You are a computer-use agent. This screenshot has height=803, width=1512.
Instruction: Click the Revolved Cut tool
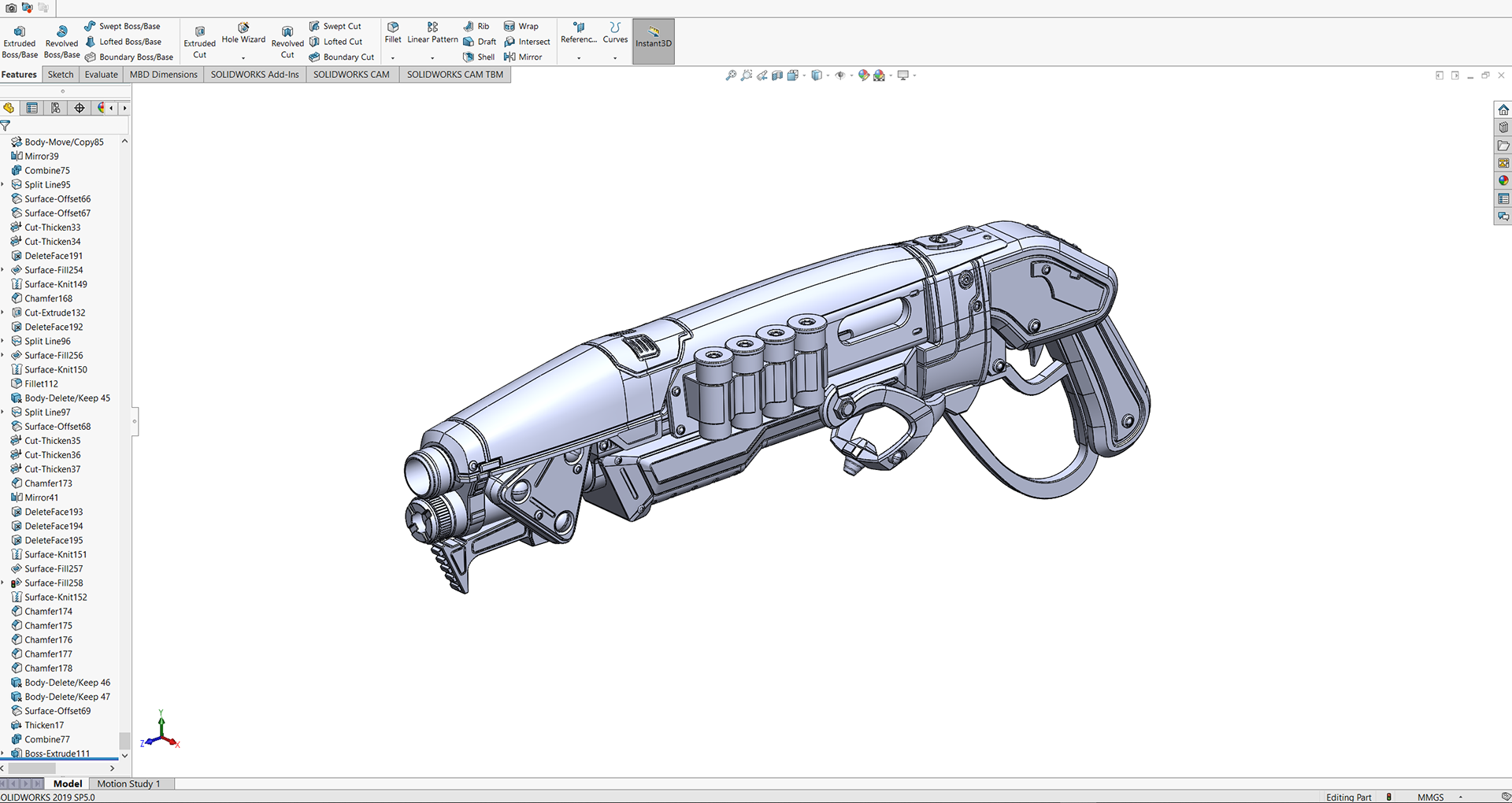[x=287, y=42]
